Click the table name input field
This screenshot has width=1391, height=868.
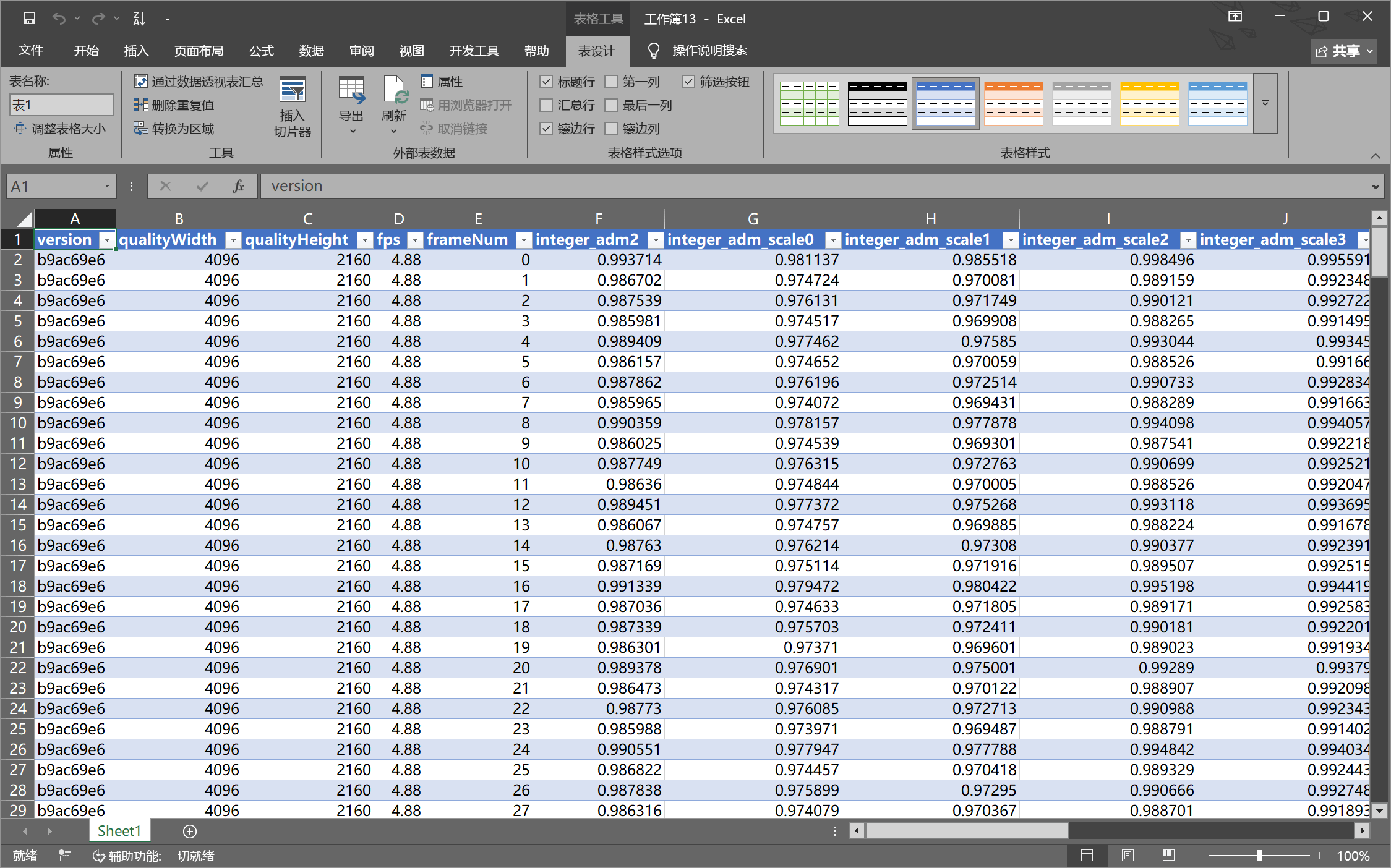[61, 105]
